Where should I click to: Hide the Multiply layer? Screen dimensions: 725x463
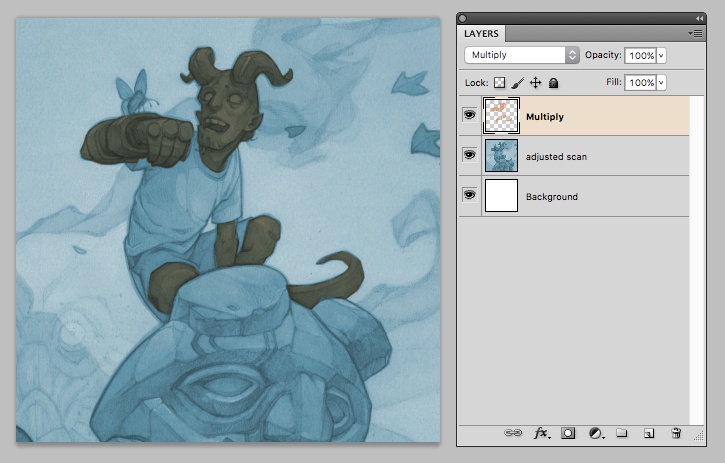pyautogui.click(x=469, y=116)
